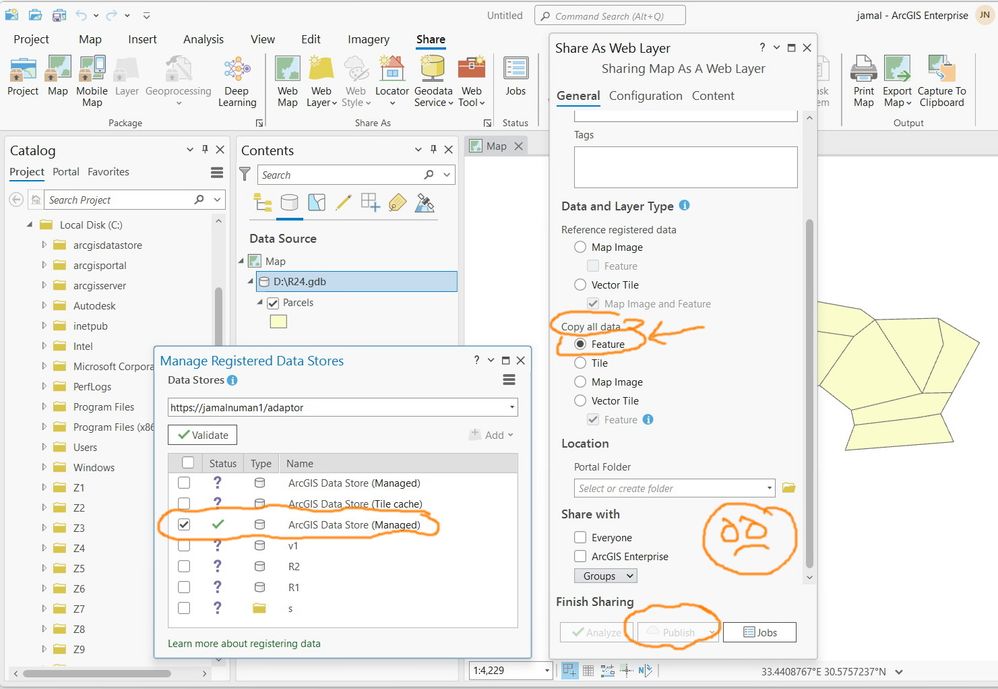Select Map Image under Reference registered data
This screenshot has width=998, height=689.
click(x=580, y=247)
